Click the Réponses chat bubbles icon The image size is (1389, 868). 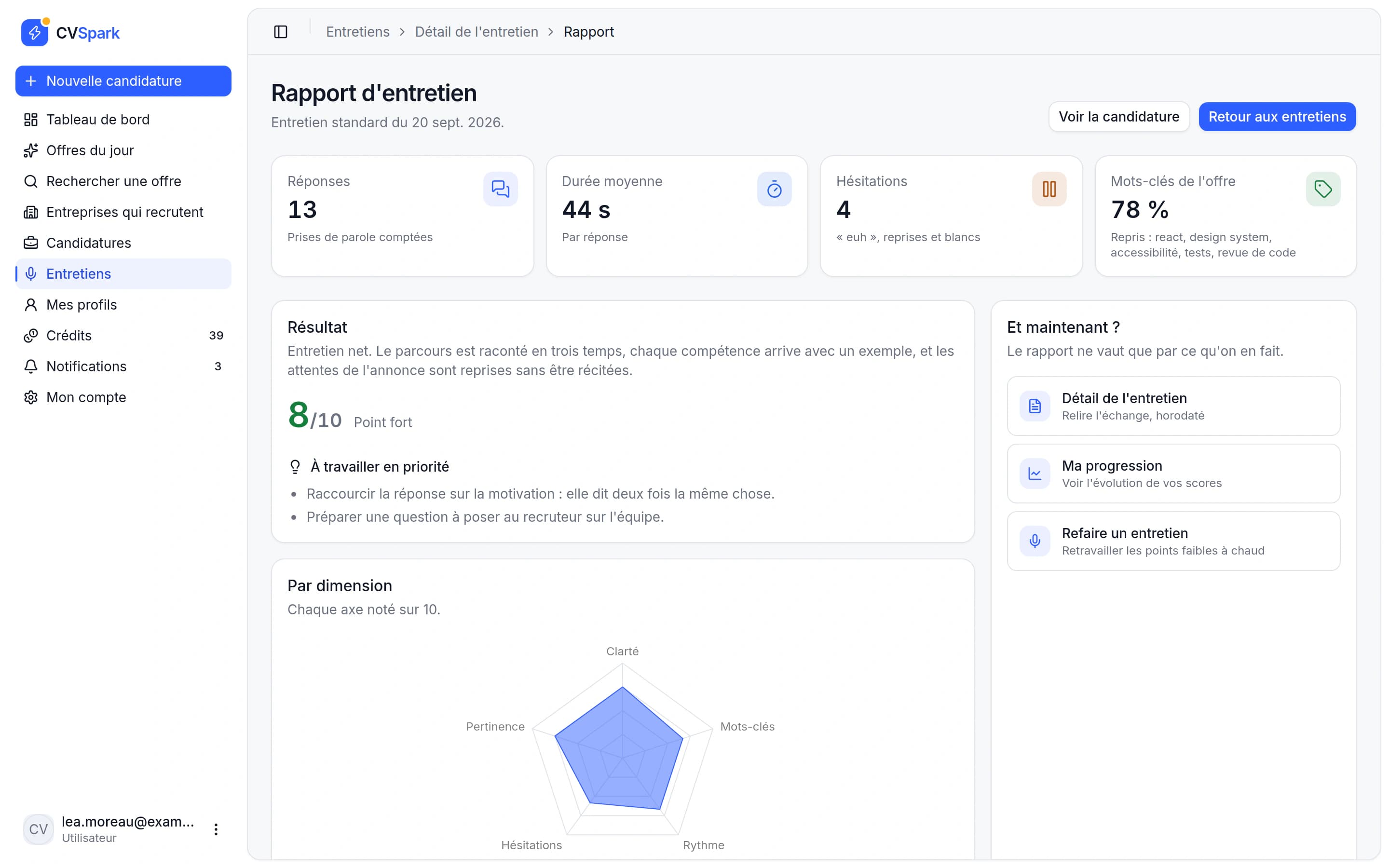click(x=501, y=189)
